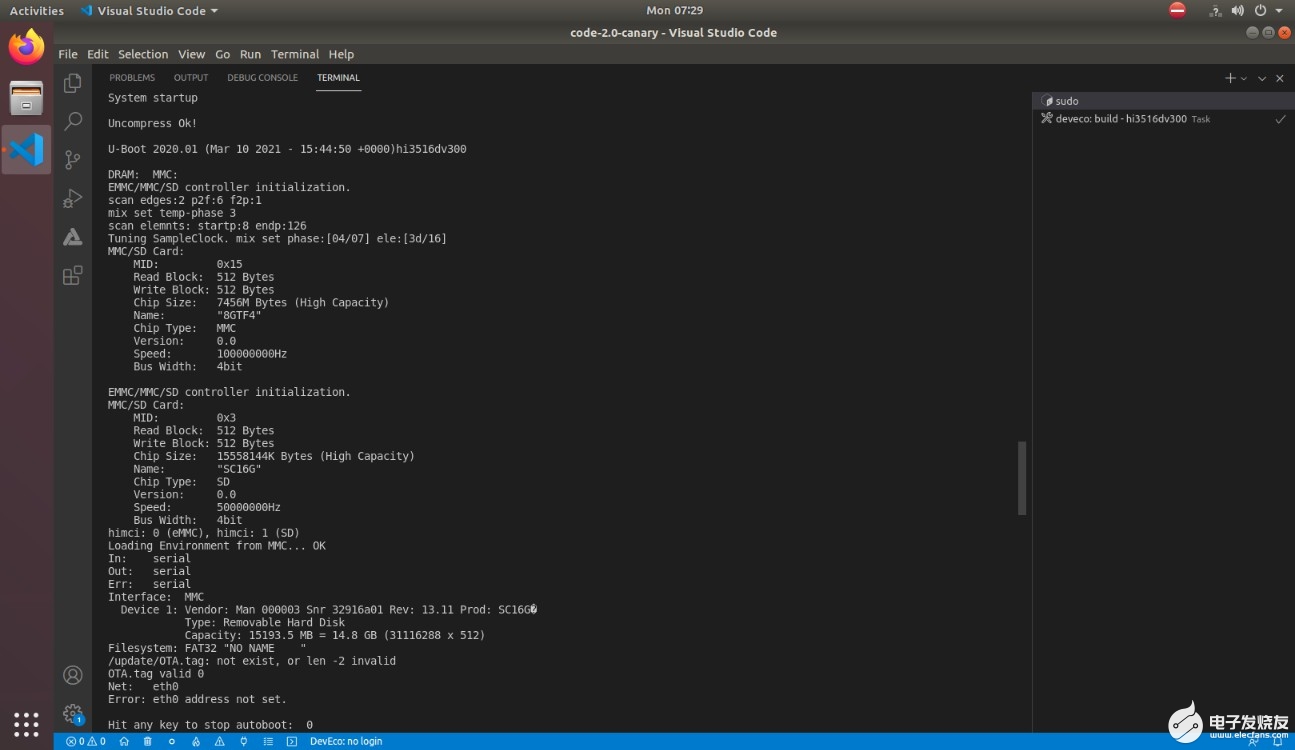1295x750 pixels.
Task: Open the View menu
Action: coord(191,54)
